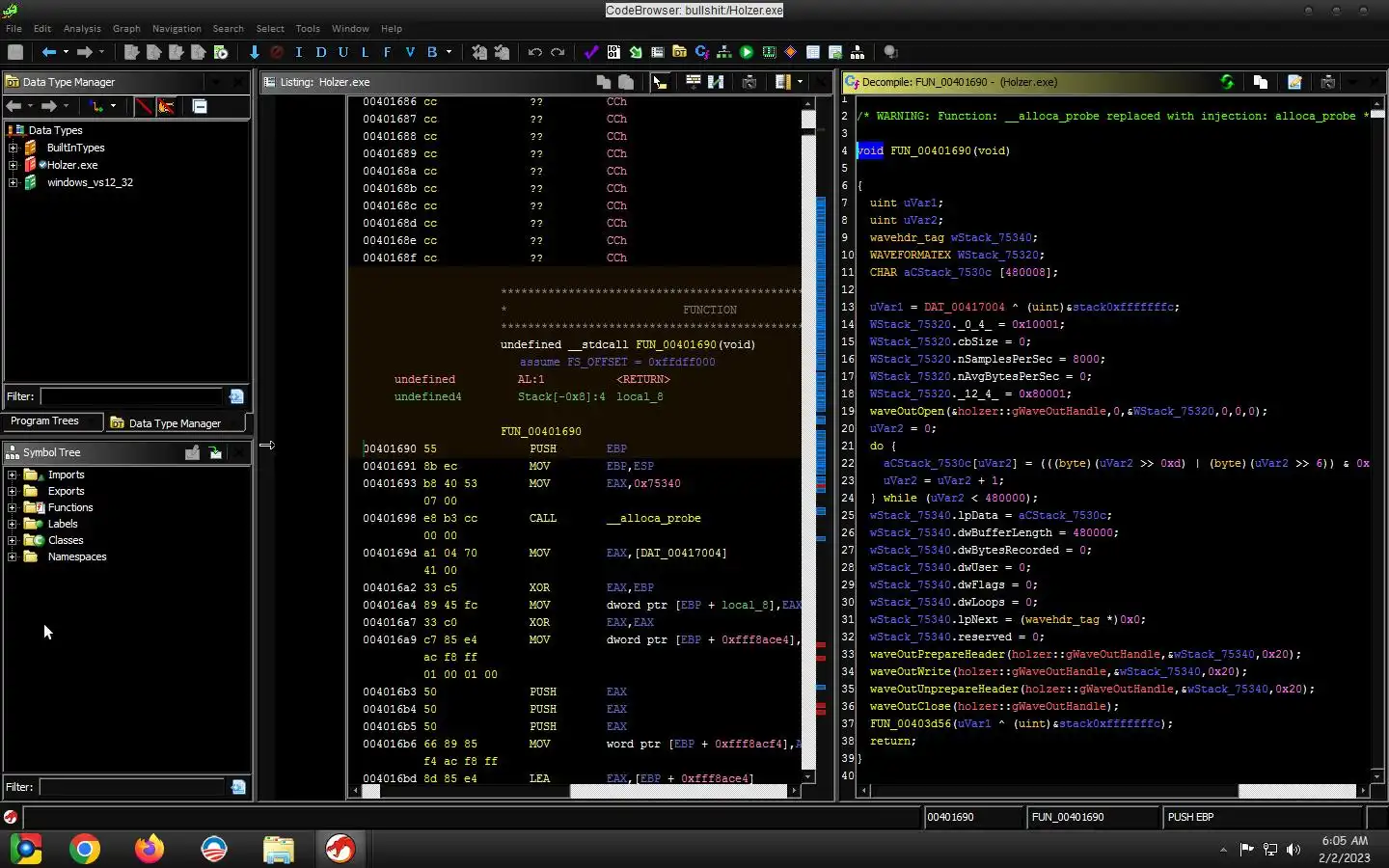1389x868 pixels.
Task: Click the purple checkmark icon in toolbar
Action: tap(590, 52)
